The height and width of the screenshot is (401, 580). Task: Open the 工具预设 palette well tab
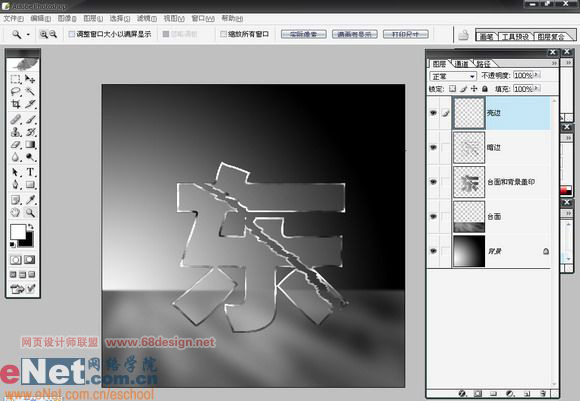coord(515,37)
